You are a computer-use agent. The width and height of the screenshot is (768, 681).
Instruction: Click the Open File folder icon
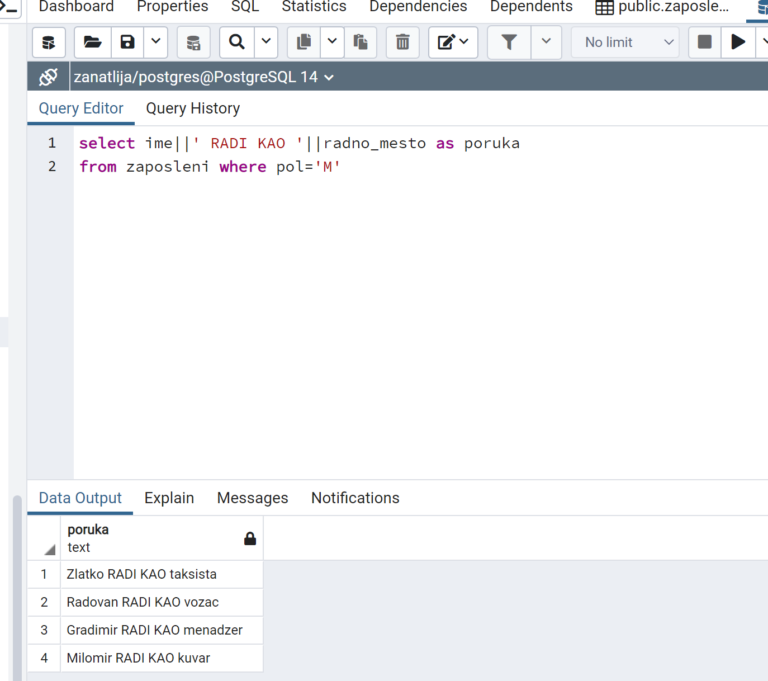tap(92, 43)
